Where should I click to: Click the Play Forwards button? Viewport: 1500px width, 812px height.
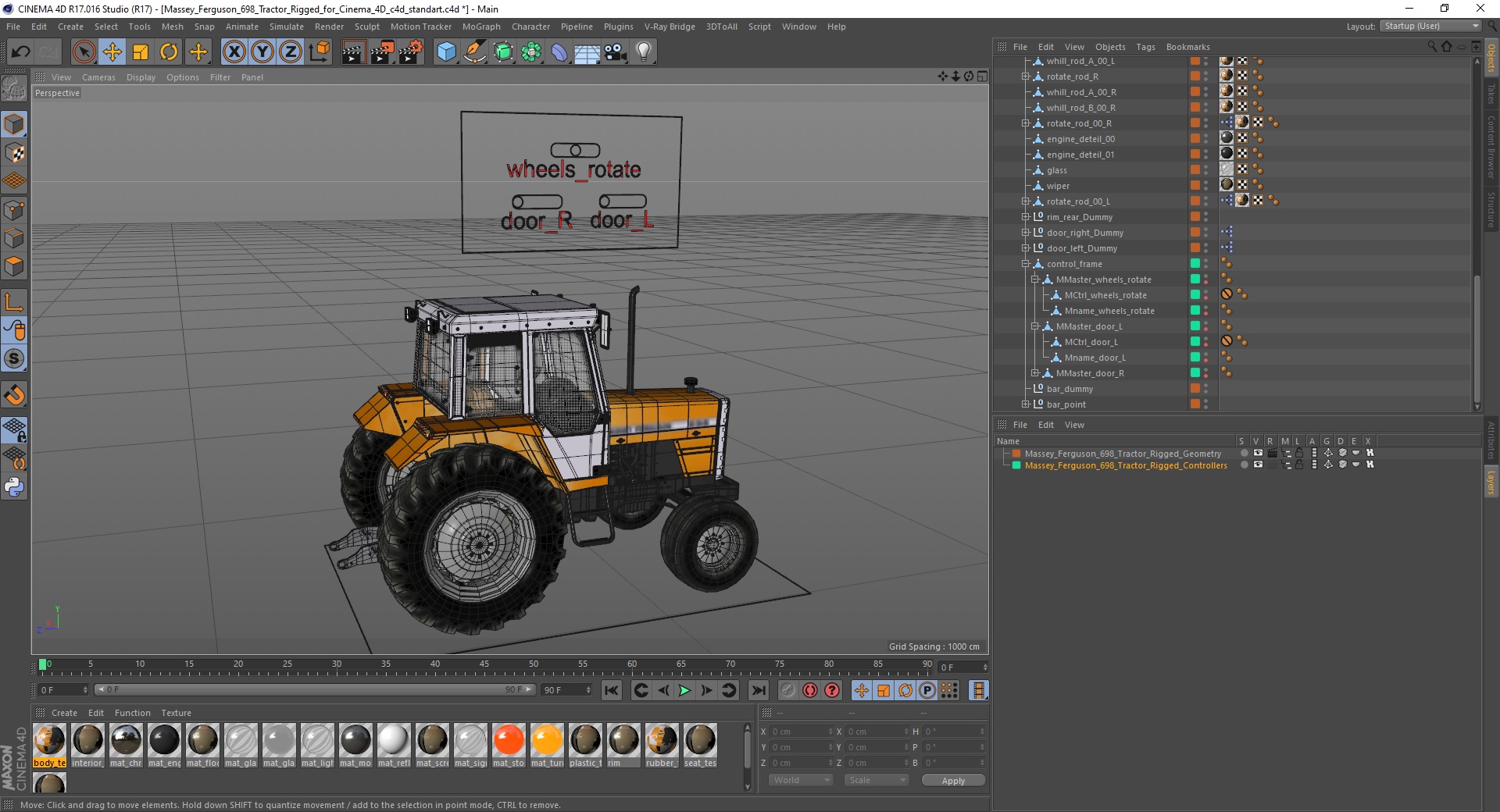point(684,690)
